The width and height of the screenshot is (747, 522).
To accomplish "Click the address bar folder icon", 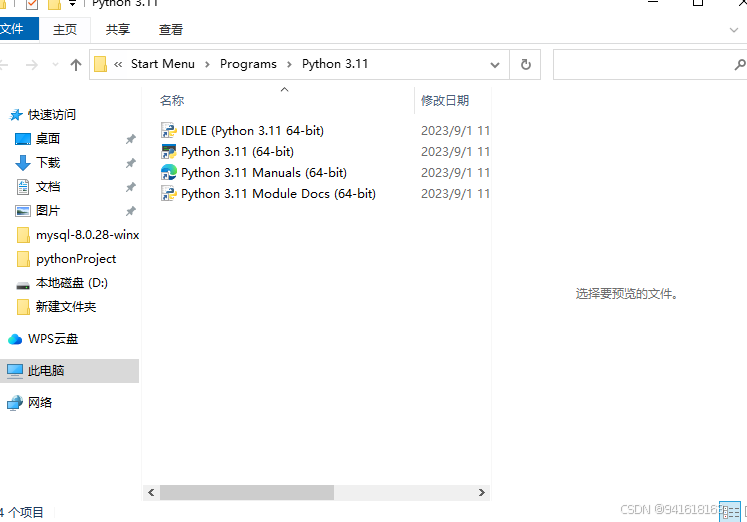I will pos(101,64).
